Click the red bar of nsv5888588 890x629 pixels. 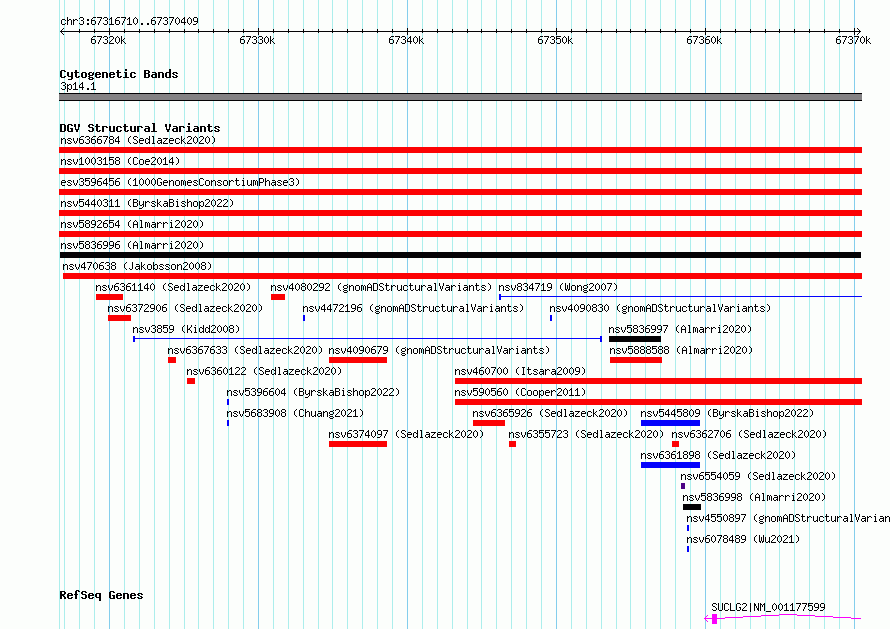(x=636, y=360)
